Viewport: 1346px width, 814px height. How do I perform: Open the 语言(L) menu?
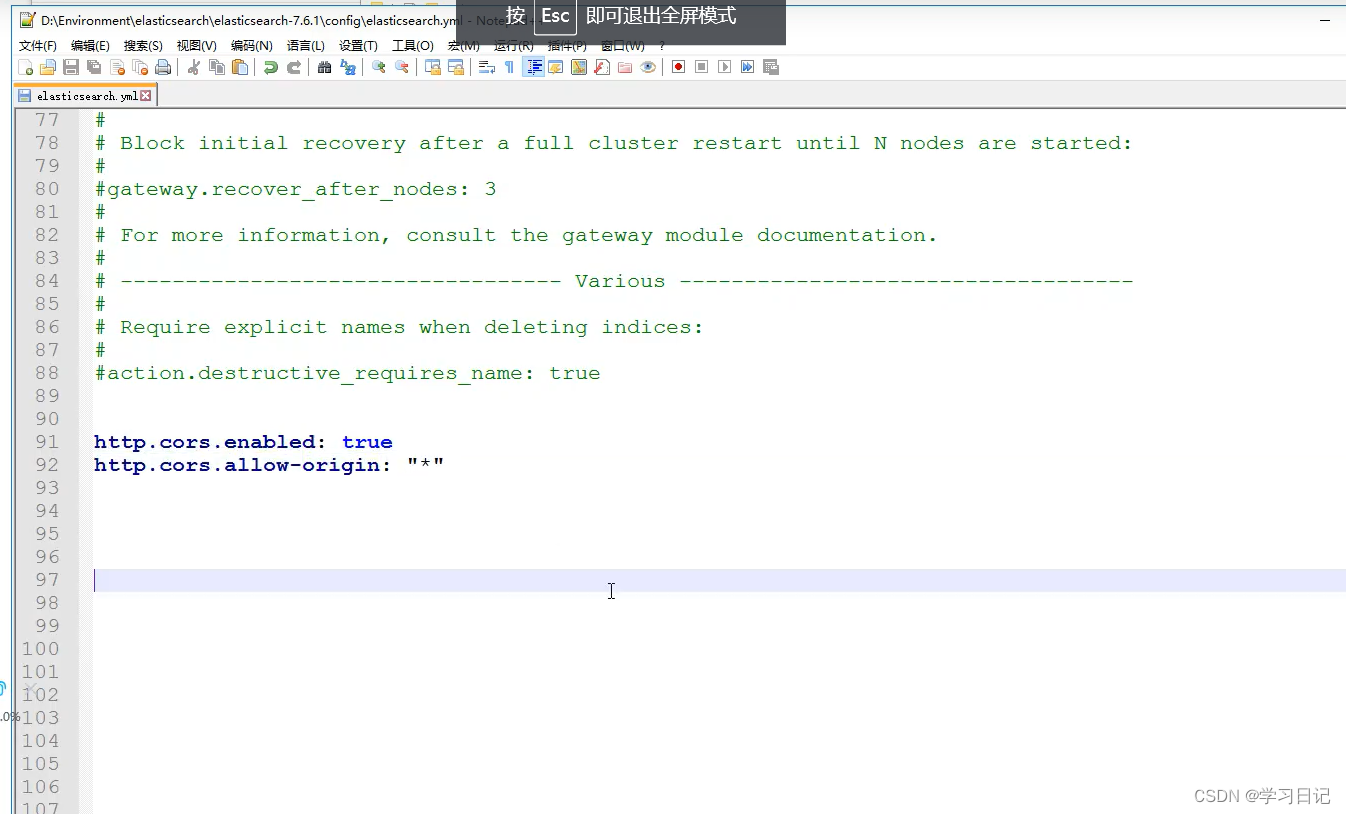305,46
